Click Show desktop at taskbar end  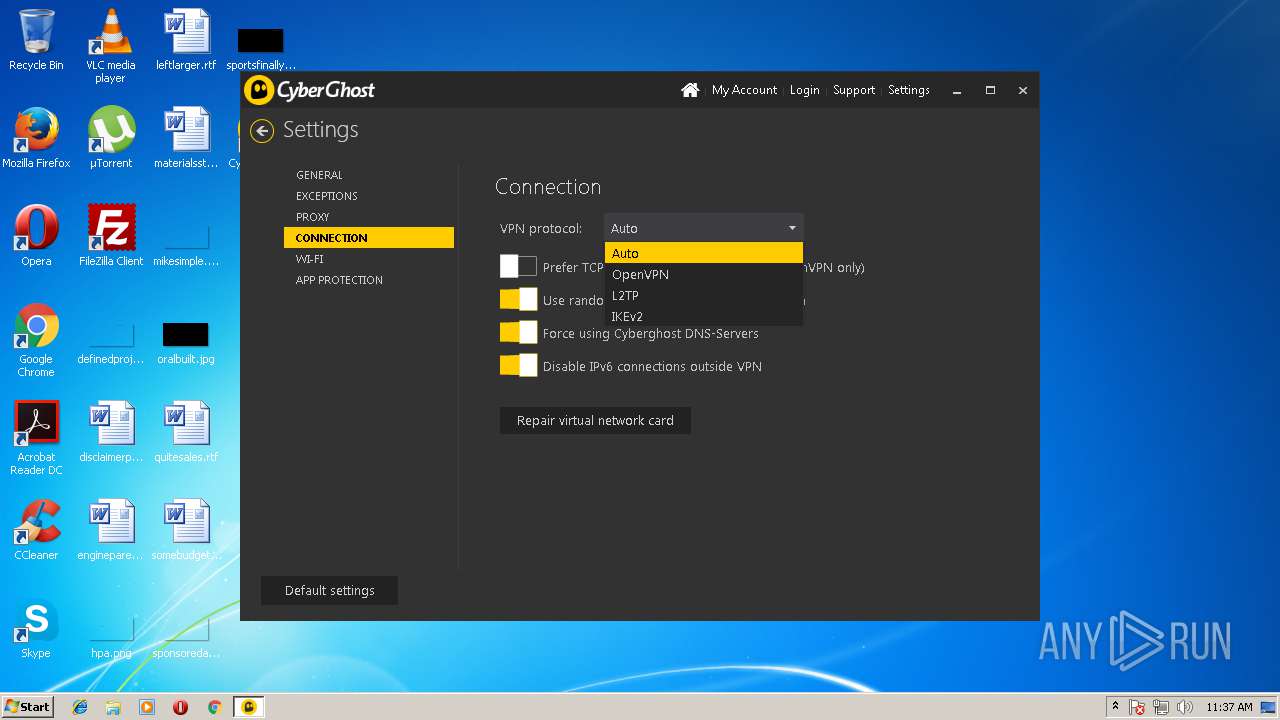point(1269,707)
